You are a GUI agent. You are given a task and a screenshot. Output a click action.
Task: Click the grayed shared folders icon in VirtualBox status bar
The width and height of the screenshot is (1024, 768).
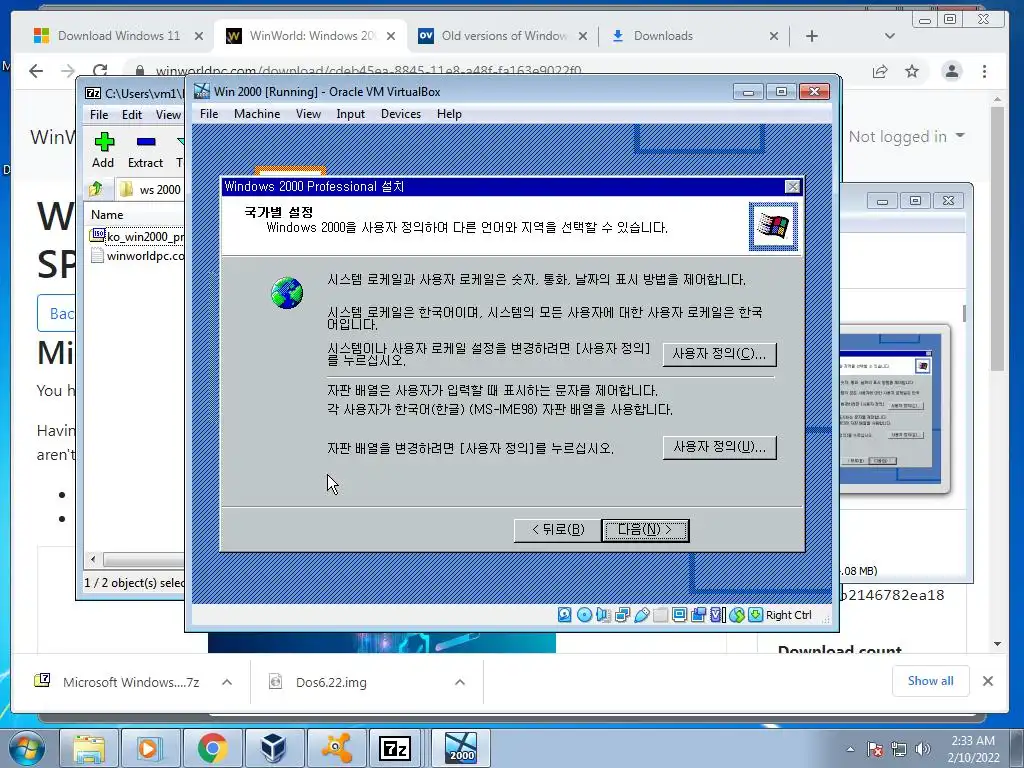point(660,615)
